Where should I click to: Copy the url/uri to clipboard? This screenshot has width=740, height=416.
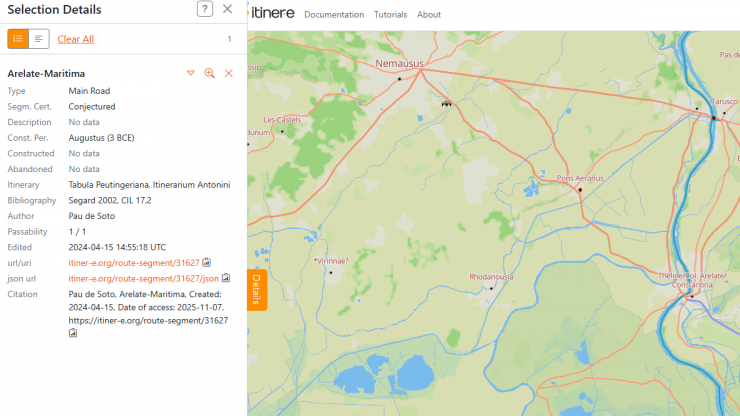pyautogui.click(x=207, y=263)
